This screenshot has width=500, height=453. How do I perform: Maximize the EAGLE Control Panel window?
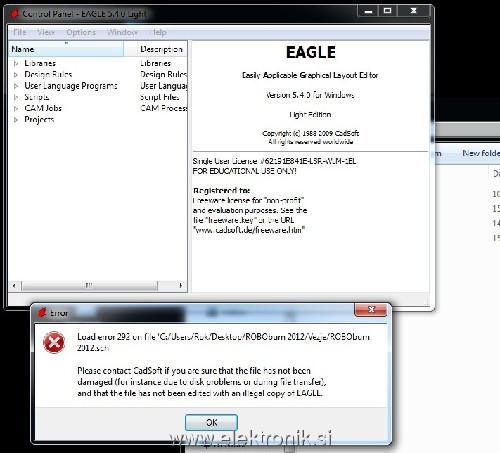point(387,11)
